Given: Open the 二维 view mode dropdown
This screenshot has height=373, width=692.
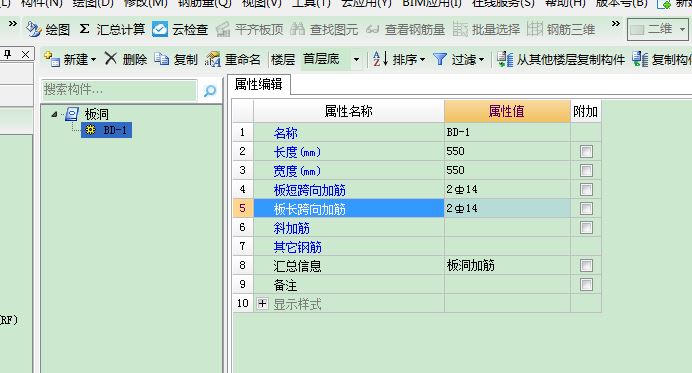Looking at the screenshot, I should pos(682,30).
